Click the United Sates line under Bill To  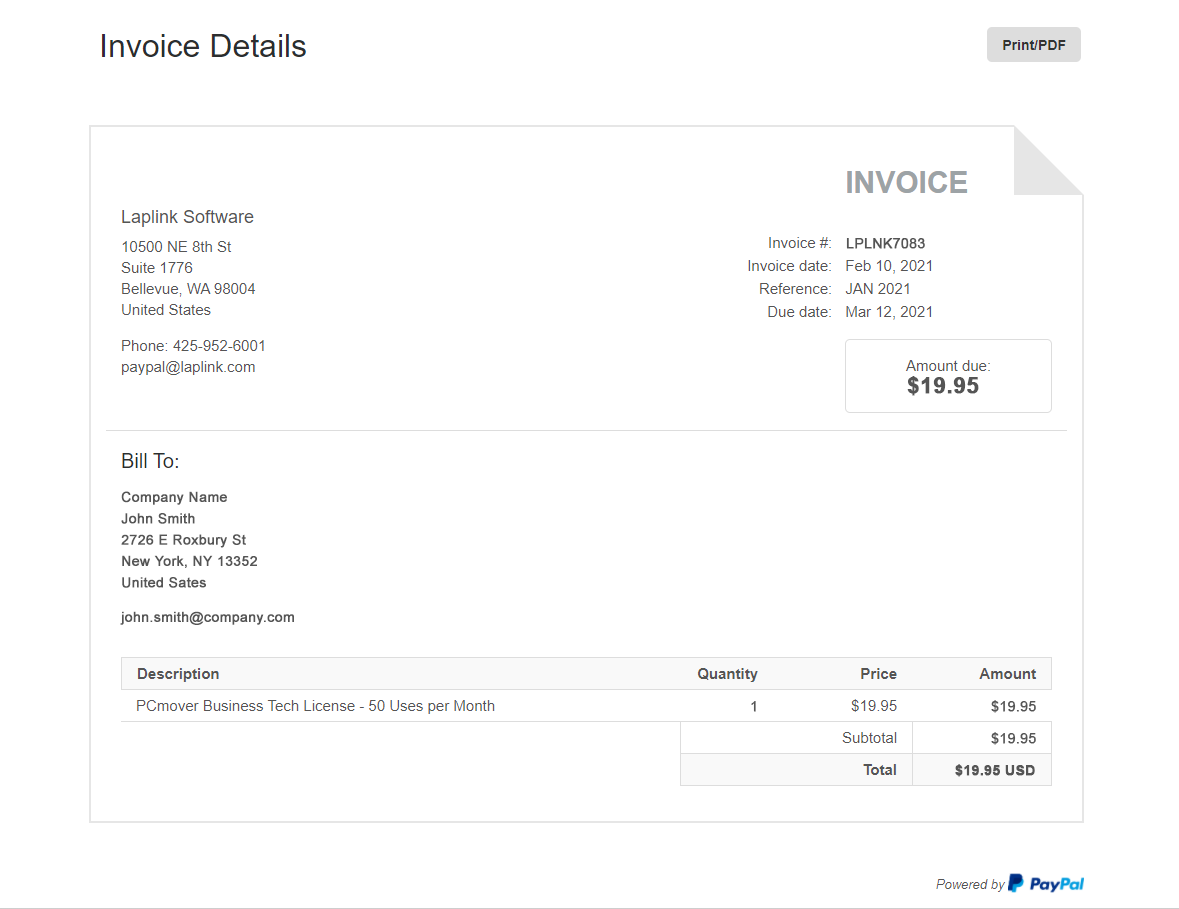click(x=164, y=583)
